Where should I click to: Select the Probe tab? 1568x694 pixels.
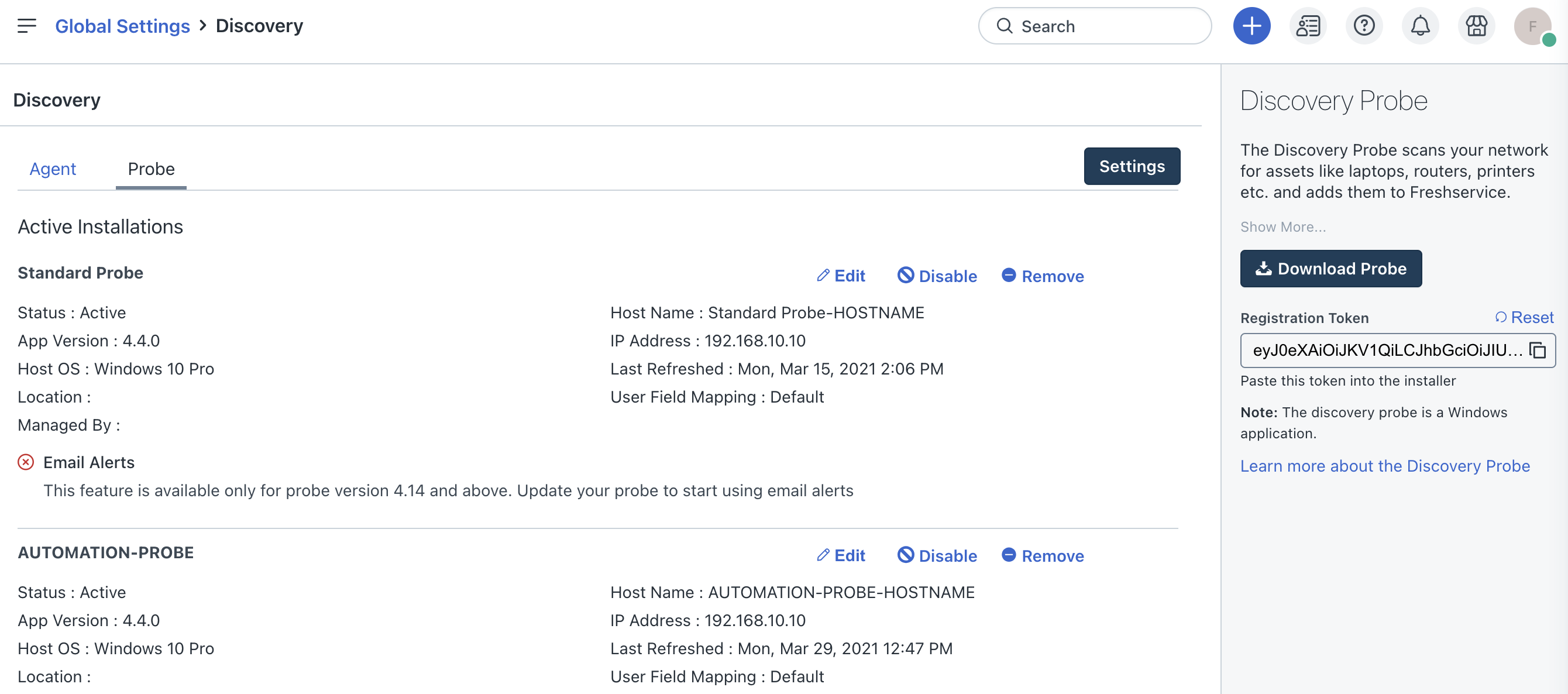tap(151, 169)
